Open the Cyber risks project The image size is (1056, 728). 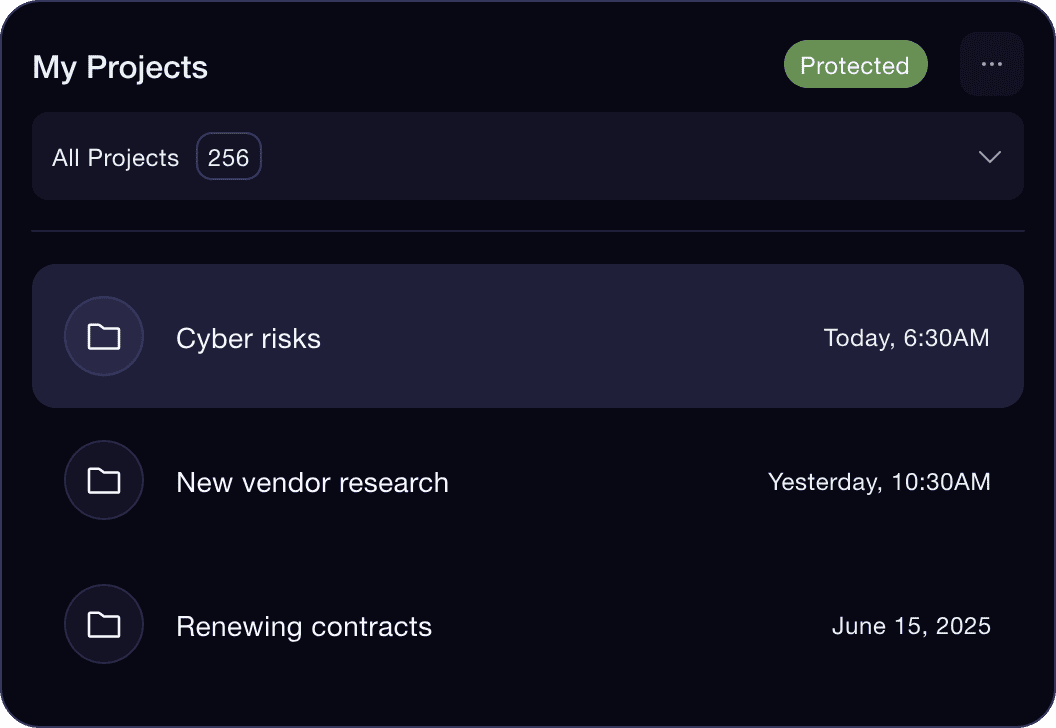[x=248, y=339]
